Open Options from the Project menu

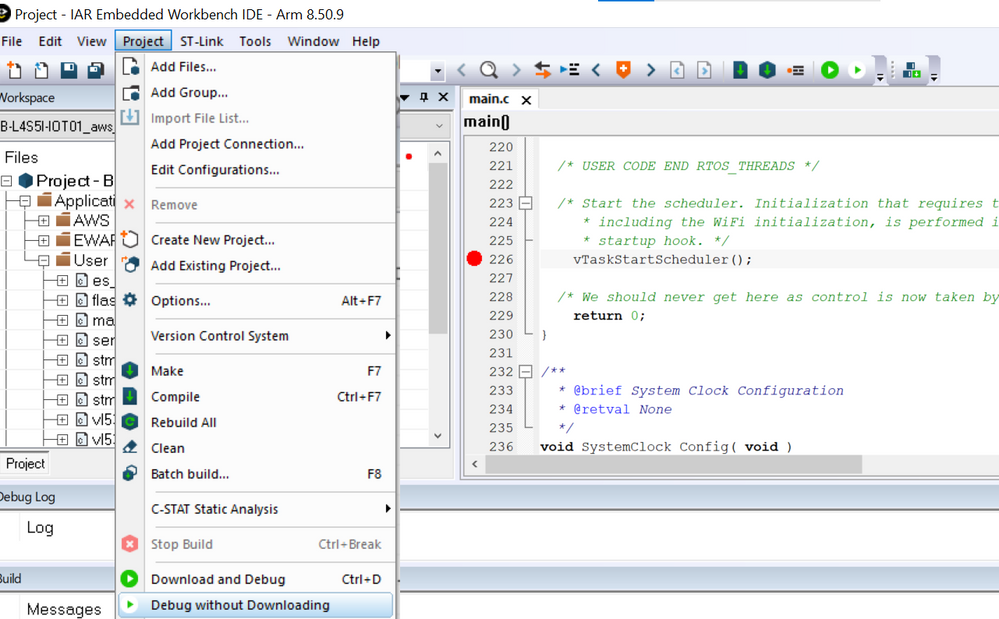pyautogui.click(x=256, y=301)
